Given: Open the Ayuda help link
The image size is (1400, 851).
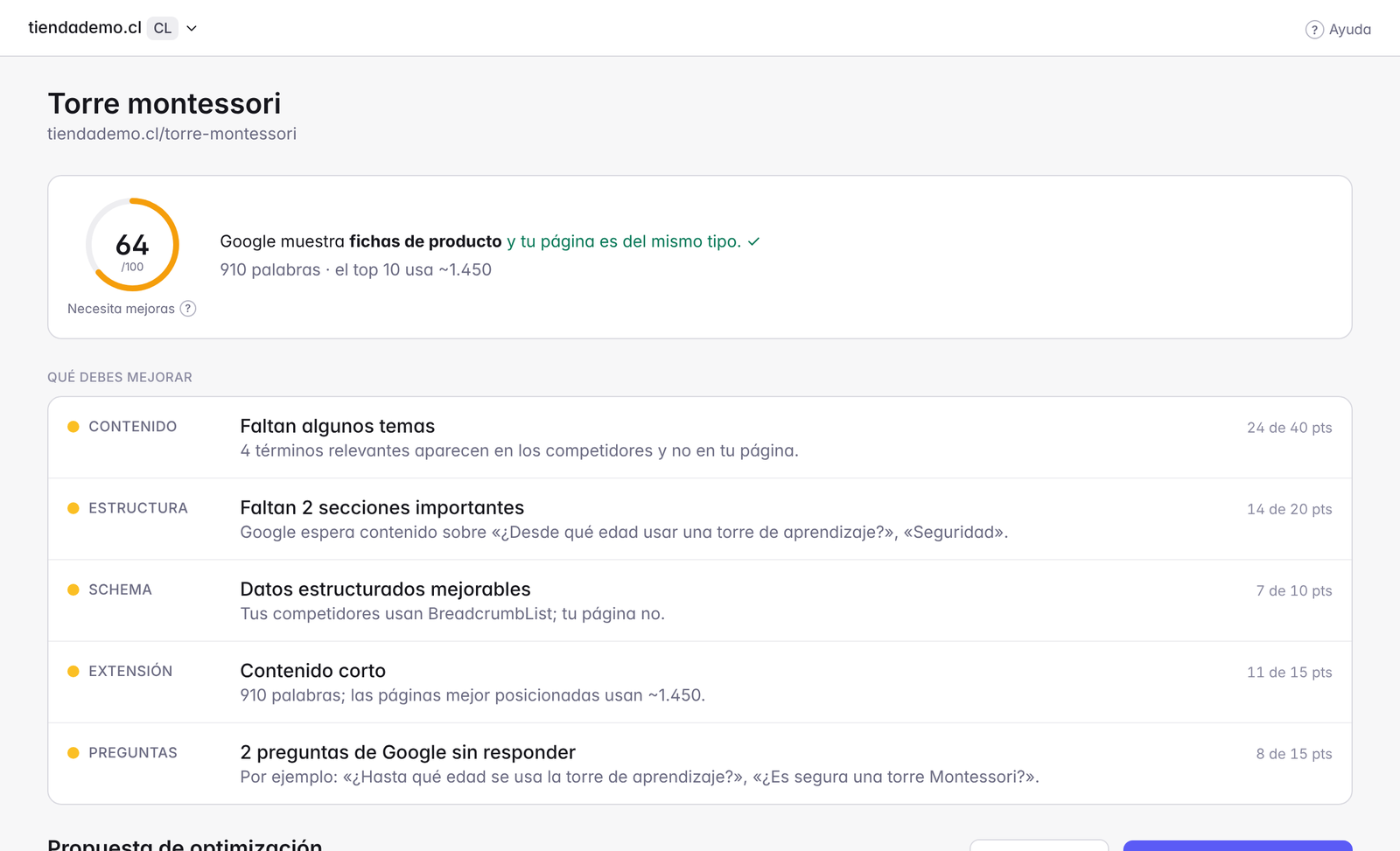Looking at the screenshot, I should click(x=1338, y=30).
